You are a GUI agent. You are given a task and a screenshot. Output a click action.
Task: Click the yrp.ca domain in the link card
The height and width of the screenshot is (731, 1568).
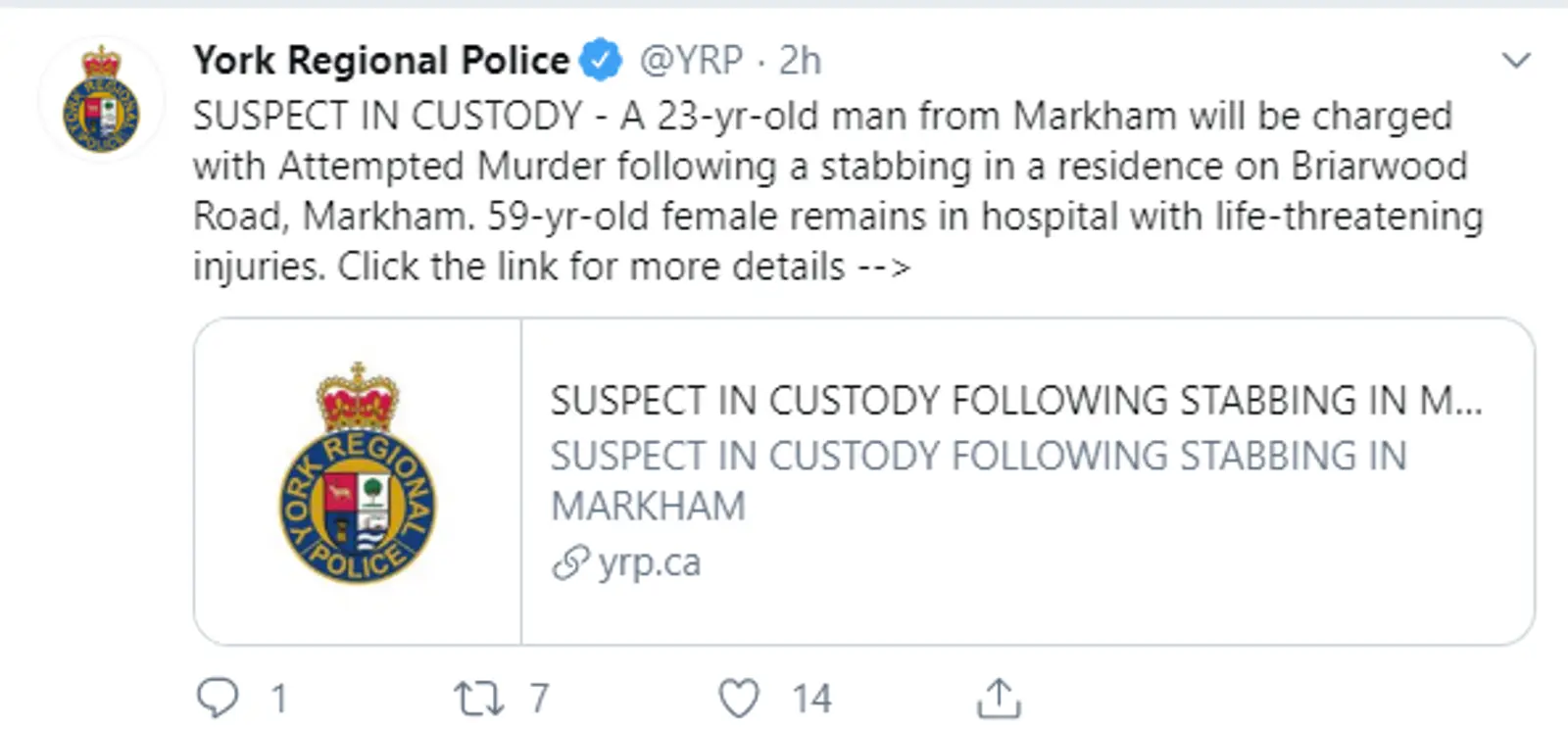pos(650,563)
